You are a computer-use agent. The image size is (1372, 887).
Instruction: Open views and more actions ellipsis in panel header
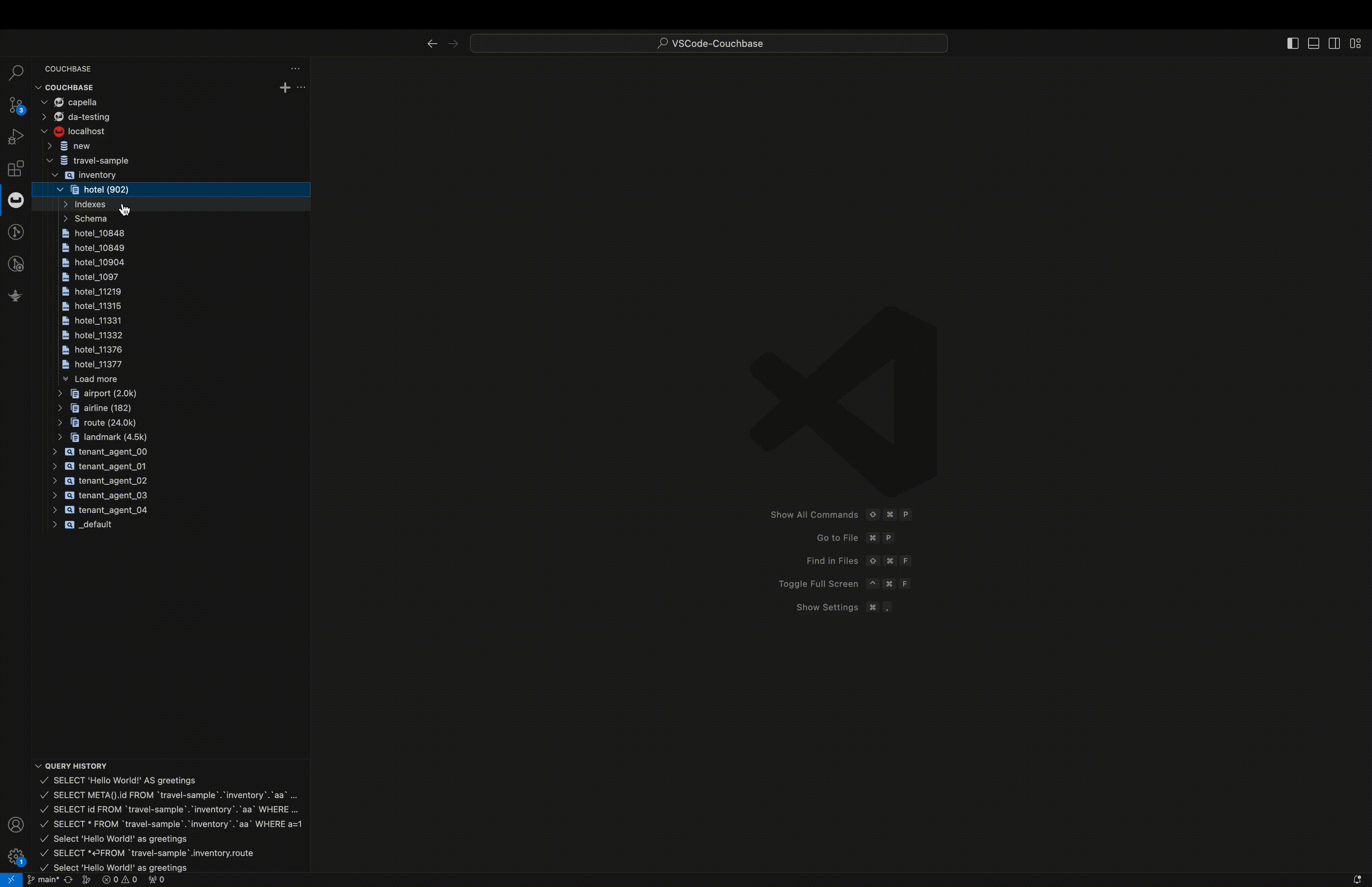(295, 69)
